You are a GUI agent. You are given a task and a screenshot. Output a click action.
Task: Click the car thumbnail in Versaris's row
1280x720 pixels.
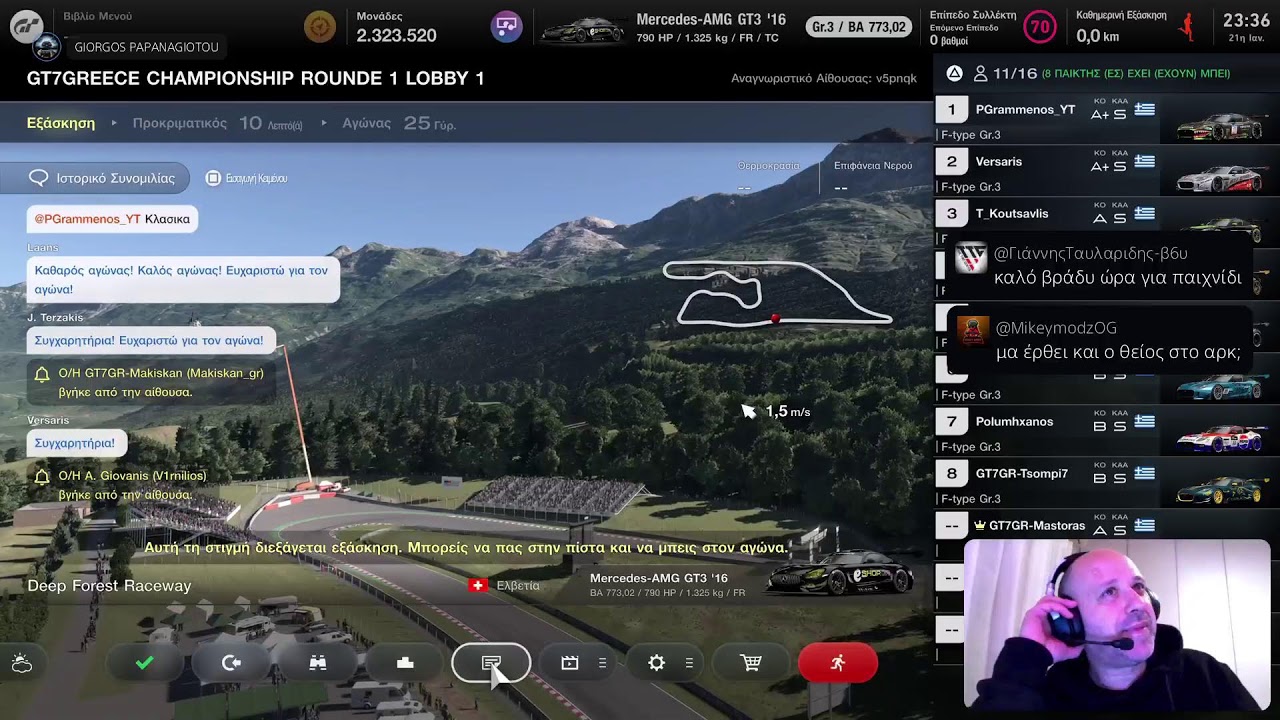pos(1220,178)
